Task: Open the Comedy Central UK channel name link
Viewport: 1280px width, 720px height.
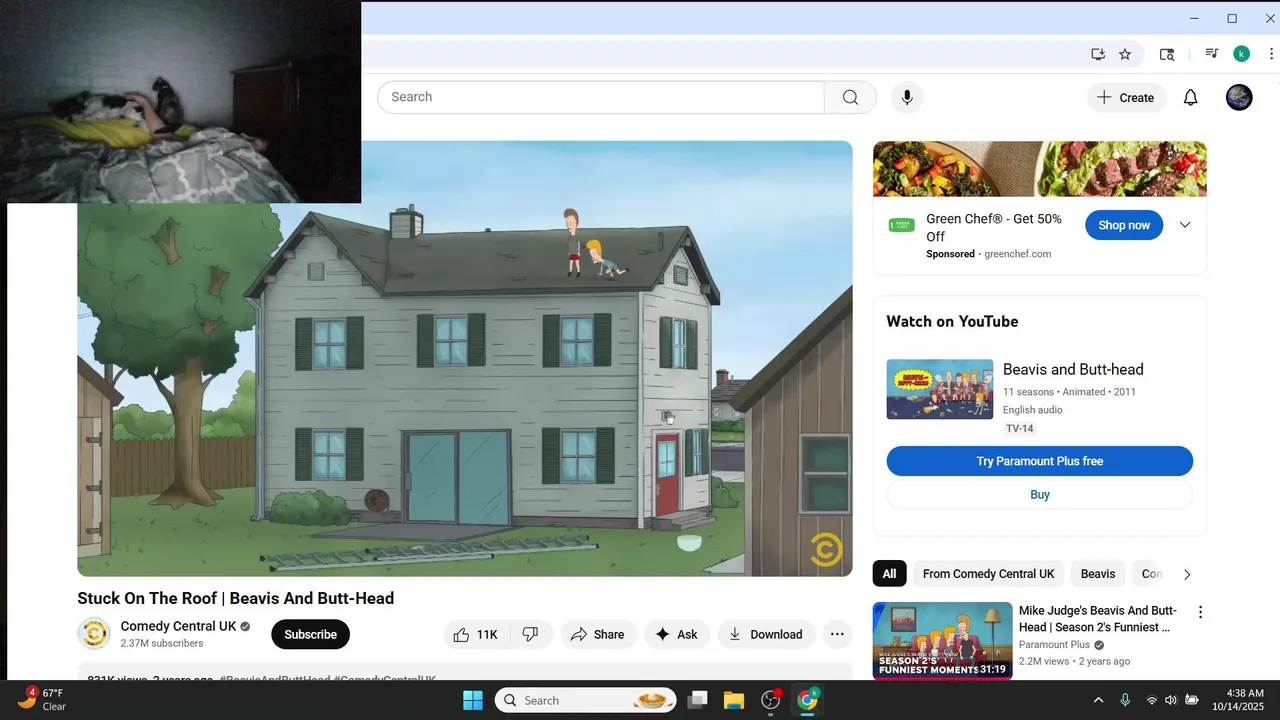Action: click(178, 626)
